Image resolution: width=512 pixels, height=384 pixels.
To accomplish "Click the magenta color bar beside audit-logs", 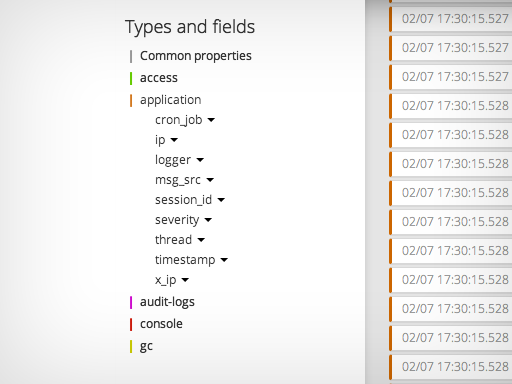I will point(131,302).
